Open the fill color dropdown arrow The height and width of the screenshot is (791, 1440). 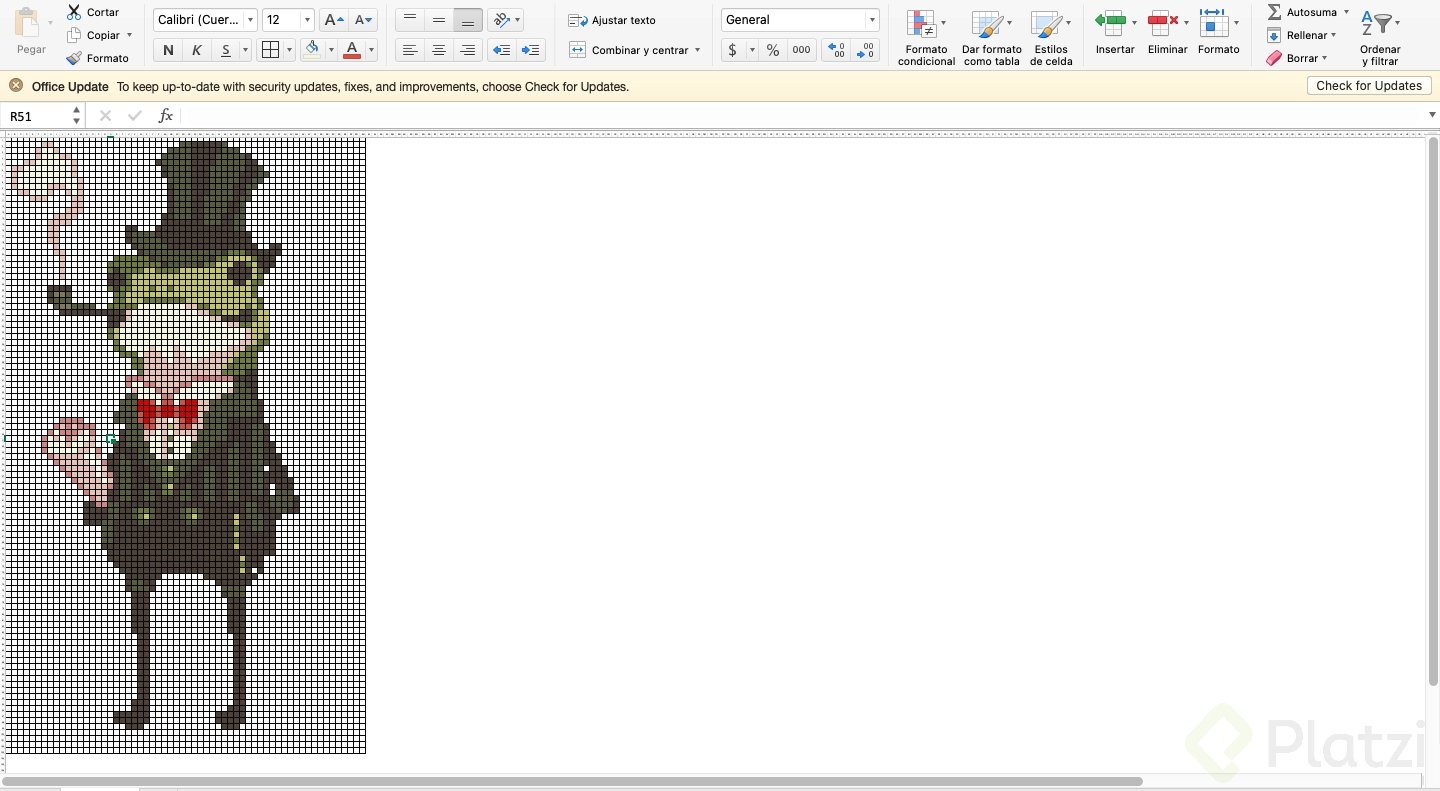331,50
